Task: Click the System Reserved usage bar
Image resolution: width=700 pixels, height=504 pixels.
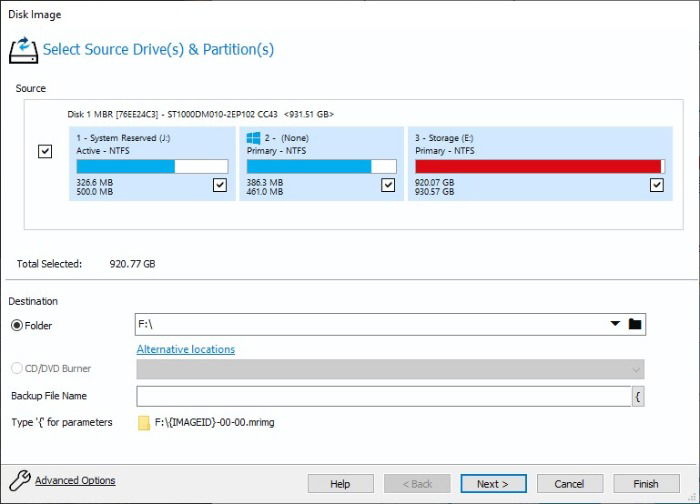Action: pyautogui.click(x=152, y=167)
